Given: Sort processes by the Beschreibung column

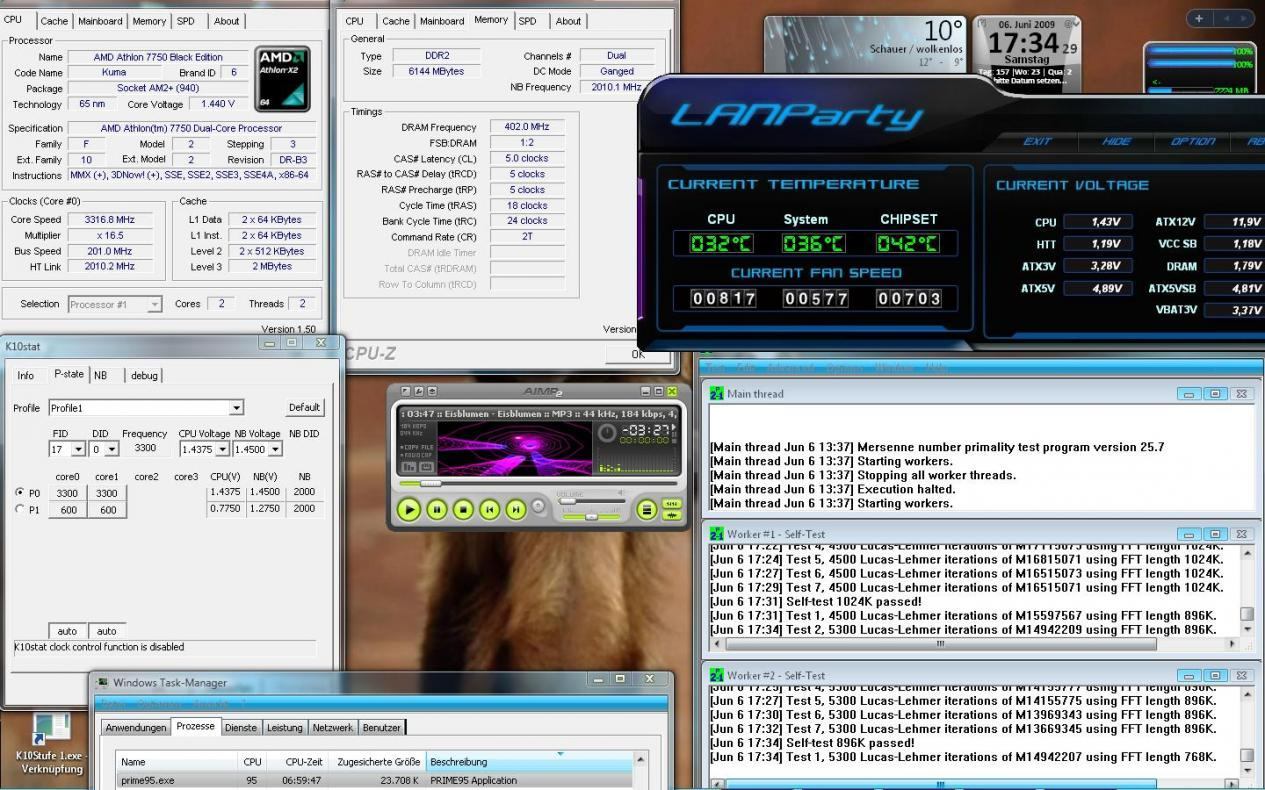Looking at the screenshot, I should tap(530, 762).
